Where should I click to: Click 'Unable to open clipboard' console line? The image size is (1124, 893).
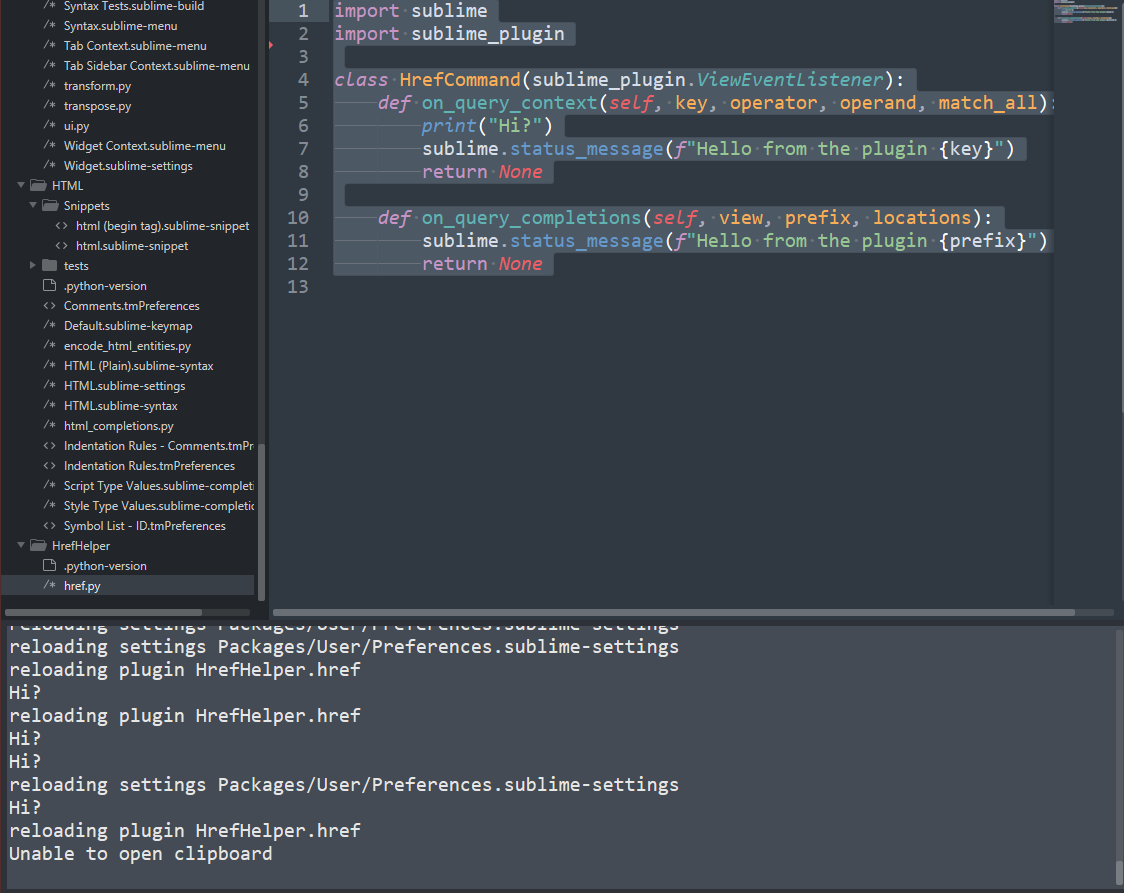tap(140, 854)
